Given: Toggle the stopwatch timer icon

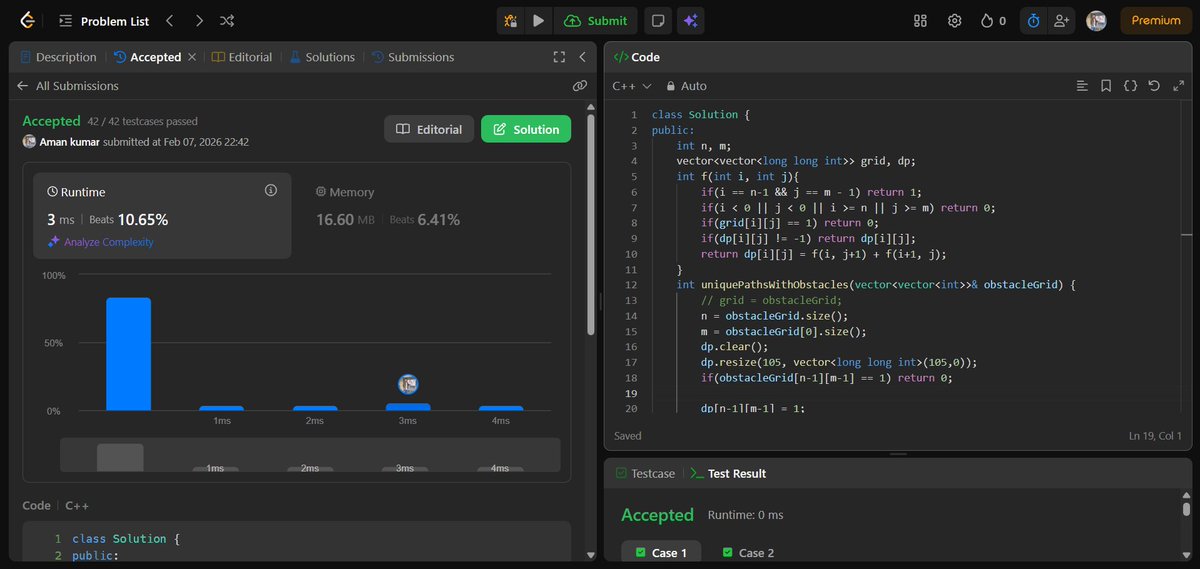Looking at the screenshot, I should pyautogui.click(x=1033, y=20).
